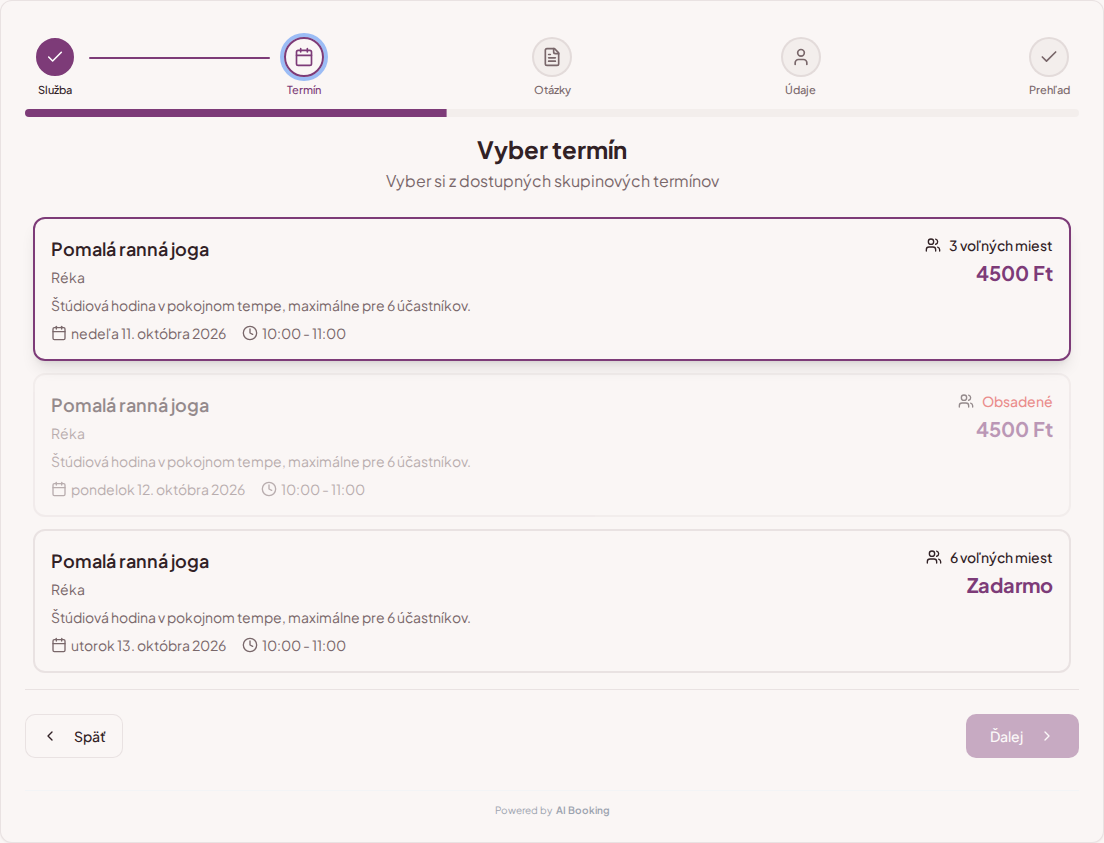Click clock icon in the pondelok 12. októbra card
The width and height of the screenshot is (1104, 843).
(x=269, y=489)
